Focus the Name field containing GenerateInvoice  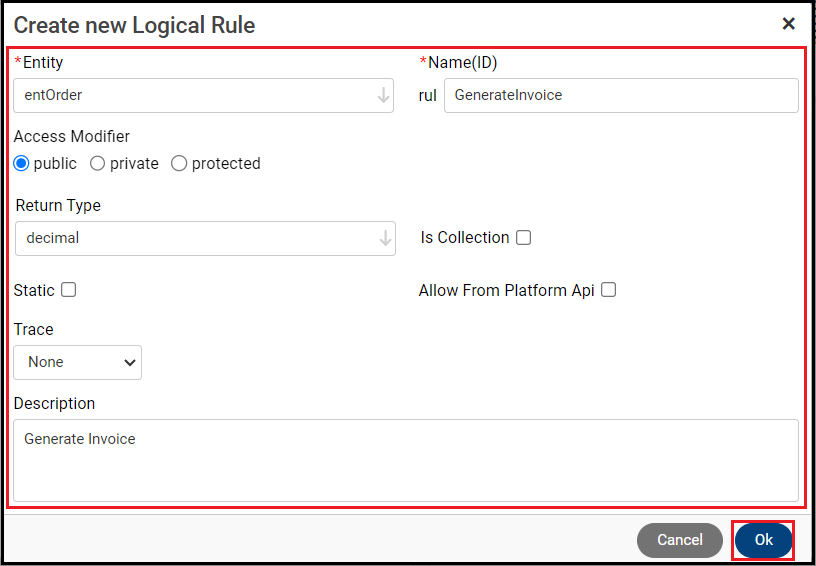620,96
